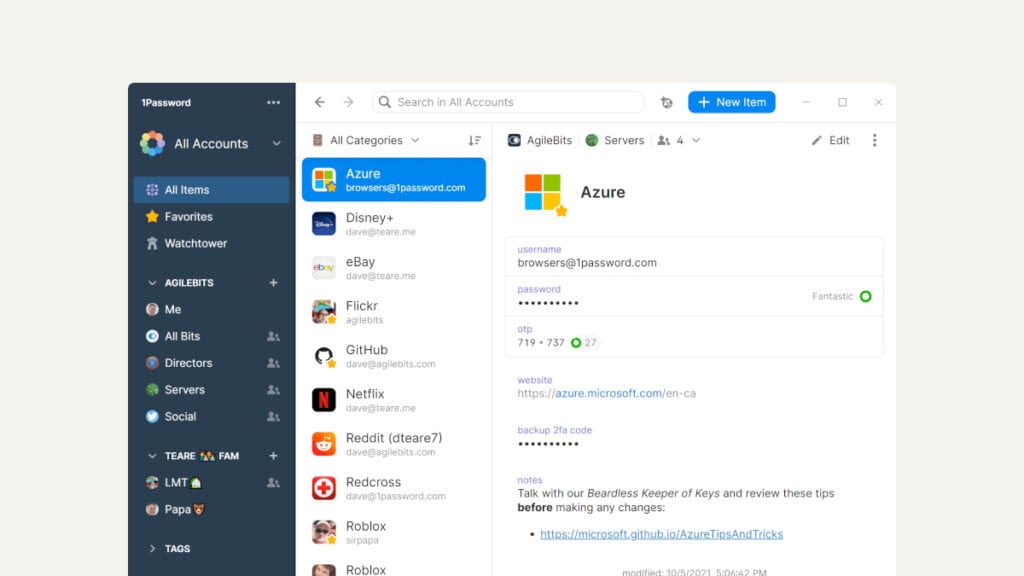Select the Flickr item

[394, 312]
